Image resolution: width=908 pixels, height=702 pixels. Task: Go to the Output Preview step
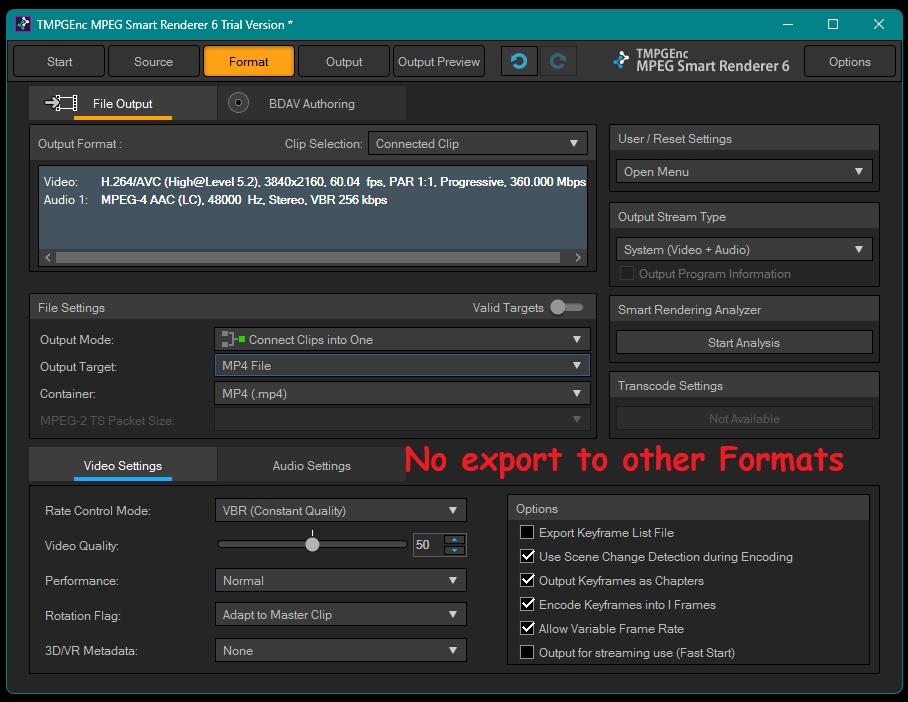(439, 61)
